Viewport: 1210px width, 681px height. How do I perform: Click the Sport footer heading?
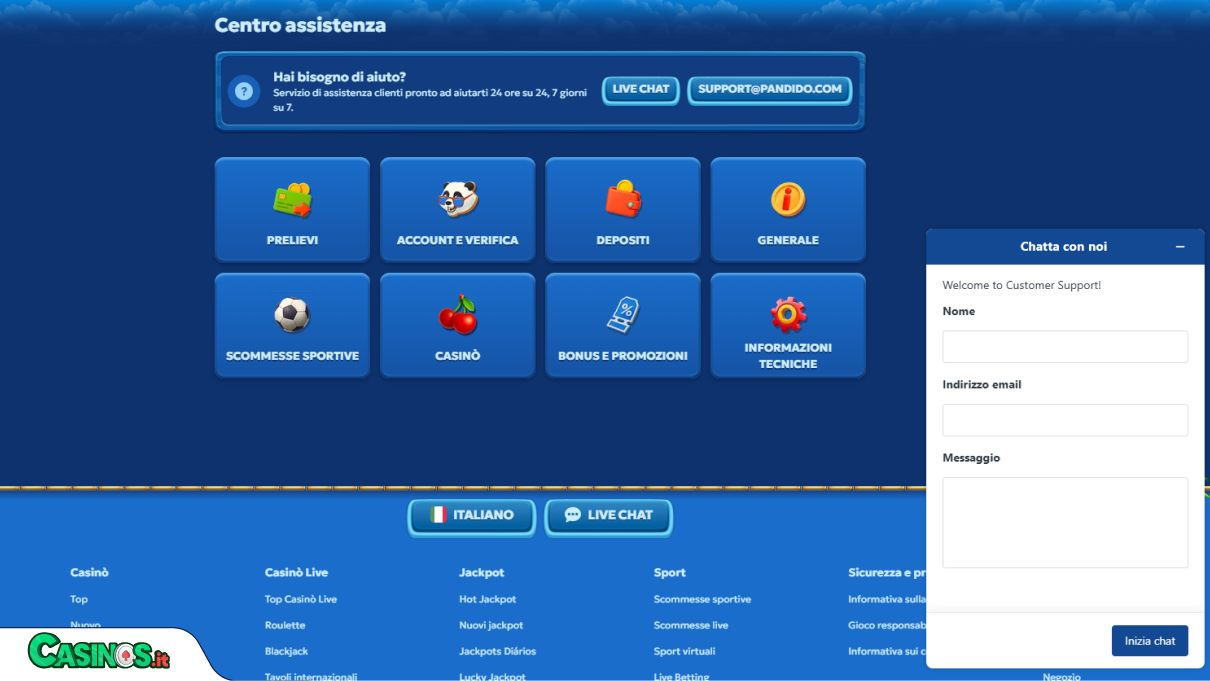click(670, 573)
